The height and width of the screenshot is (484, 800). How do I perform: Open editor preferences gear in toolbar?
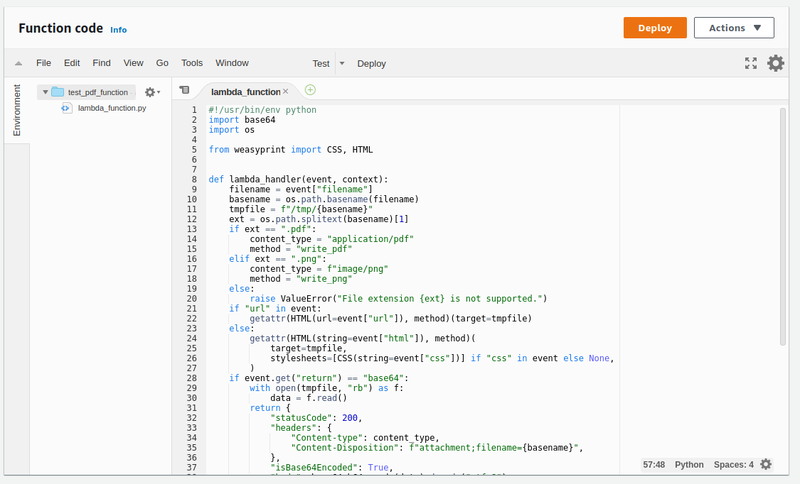point(775,63)
